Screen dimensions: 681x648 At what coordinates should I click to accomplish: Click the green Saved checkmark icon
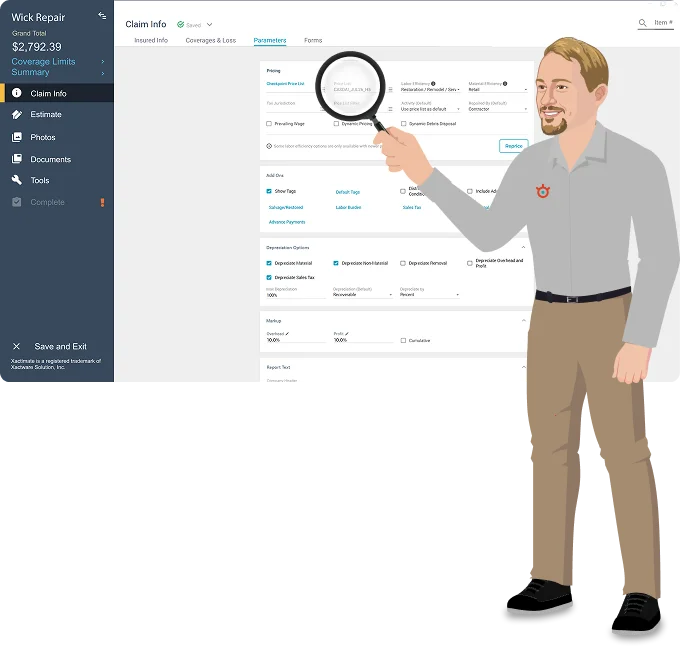(180, 25)
